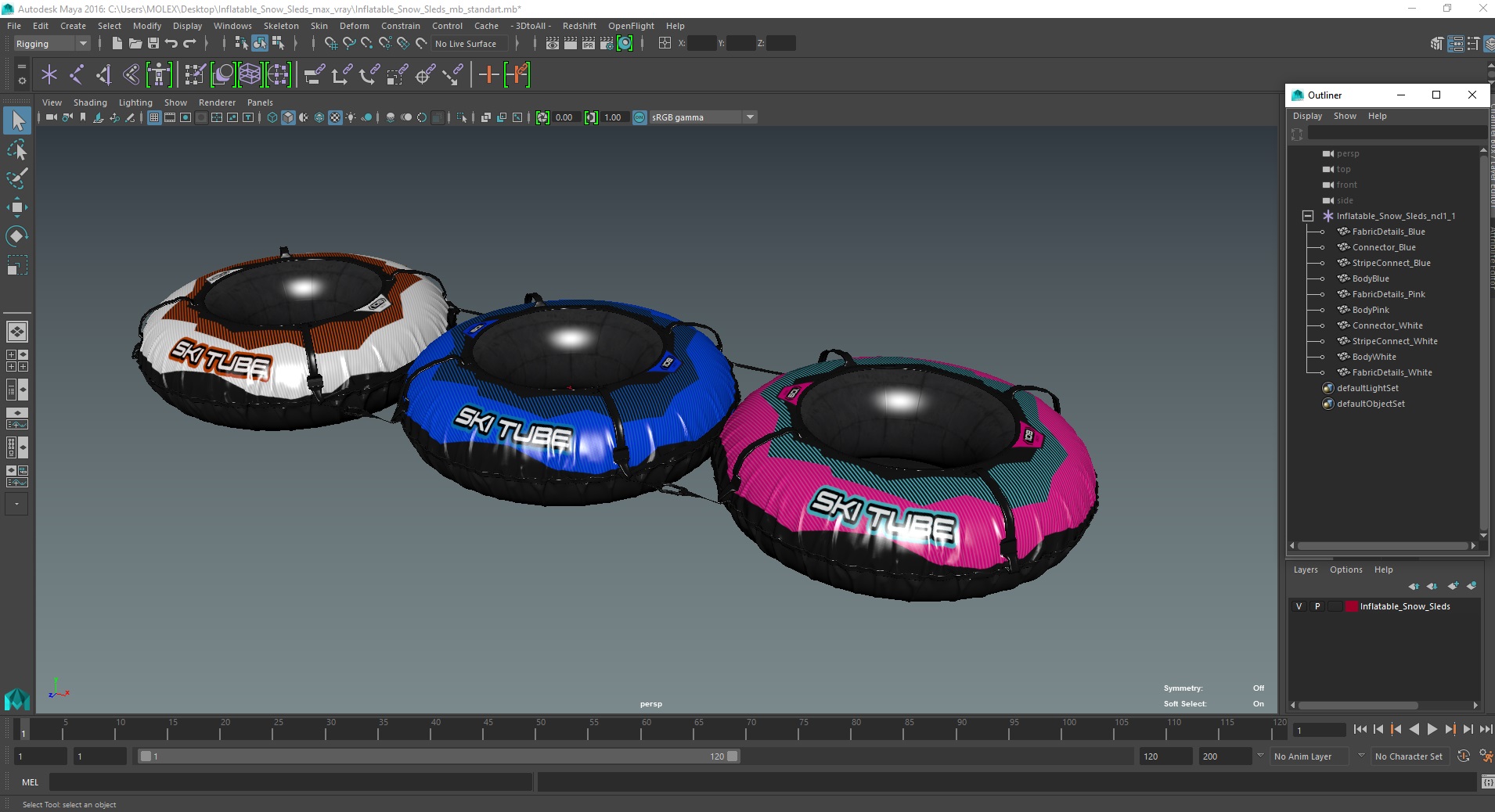Open the File menu
The width and height of the screenshot is (1495, 812).
14,26
